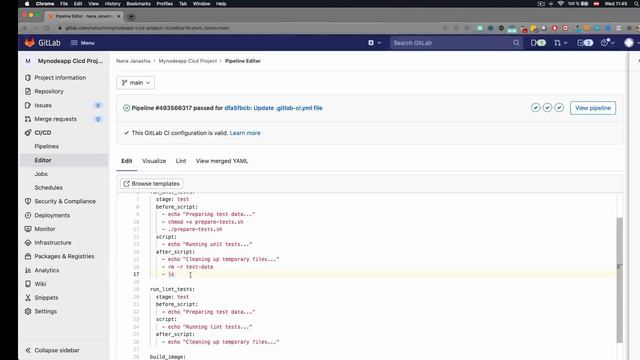The height and width of the screenshot is (360, 640).
Task: Place cursor on line 17 'ls'
Action: (171, 274)
